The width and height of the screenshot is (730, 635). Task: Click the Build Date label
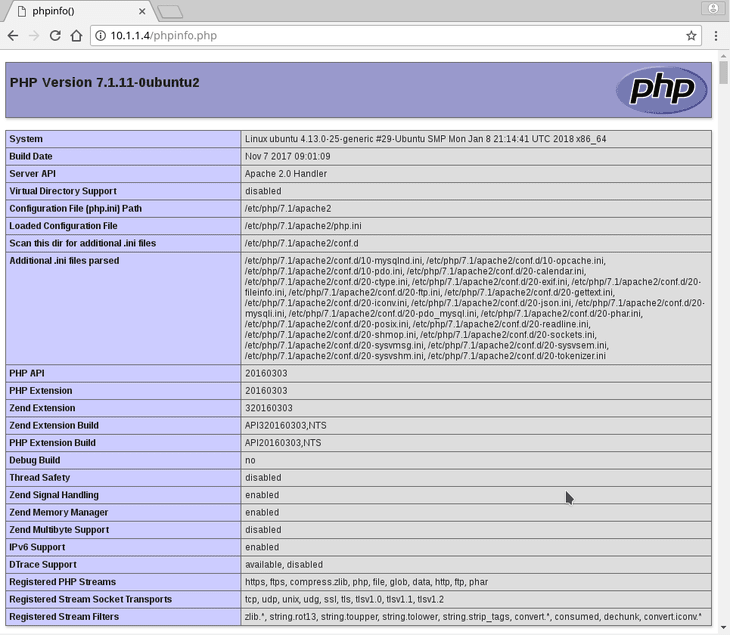[x=31, y=156]
